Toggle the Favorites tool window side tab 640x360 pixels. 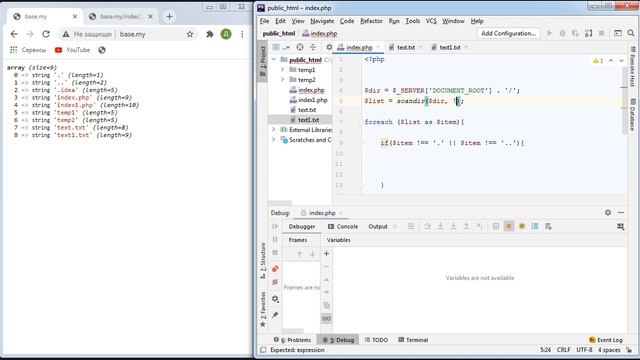[263, 309]
